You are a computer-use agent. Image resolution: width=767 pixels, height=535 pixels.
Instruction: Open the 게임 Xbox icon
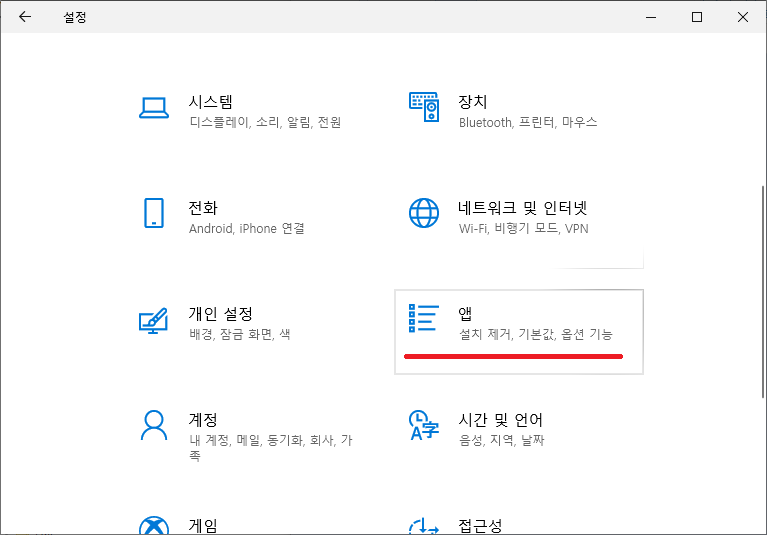click(154, 525)
